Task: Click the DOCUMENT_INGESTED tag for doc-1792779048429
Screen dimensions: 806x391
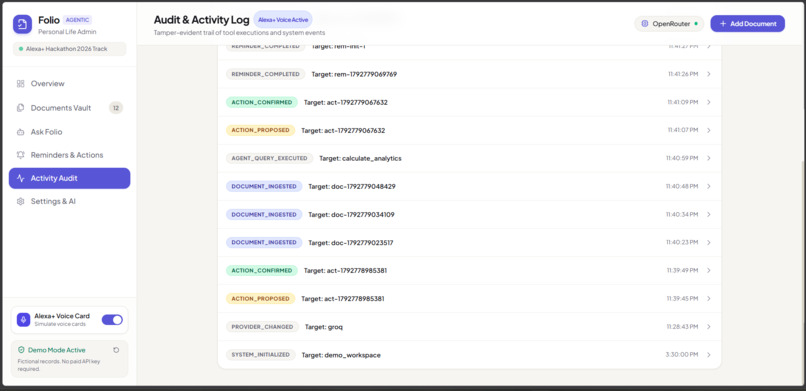Action: click(264, 187)
